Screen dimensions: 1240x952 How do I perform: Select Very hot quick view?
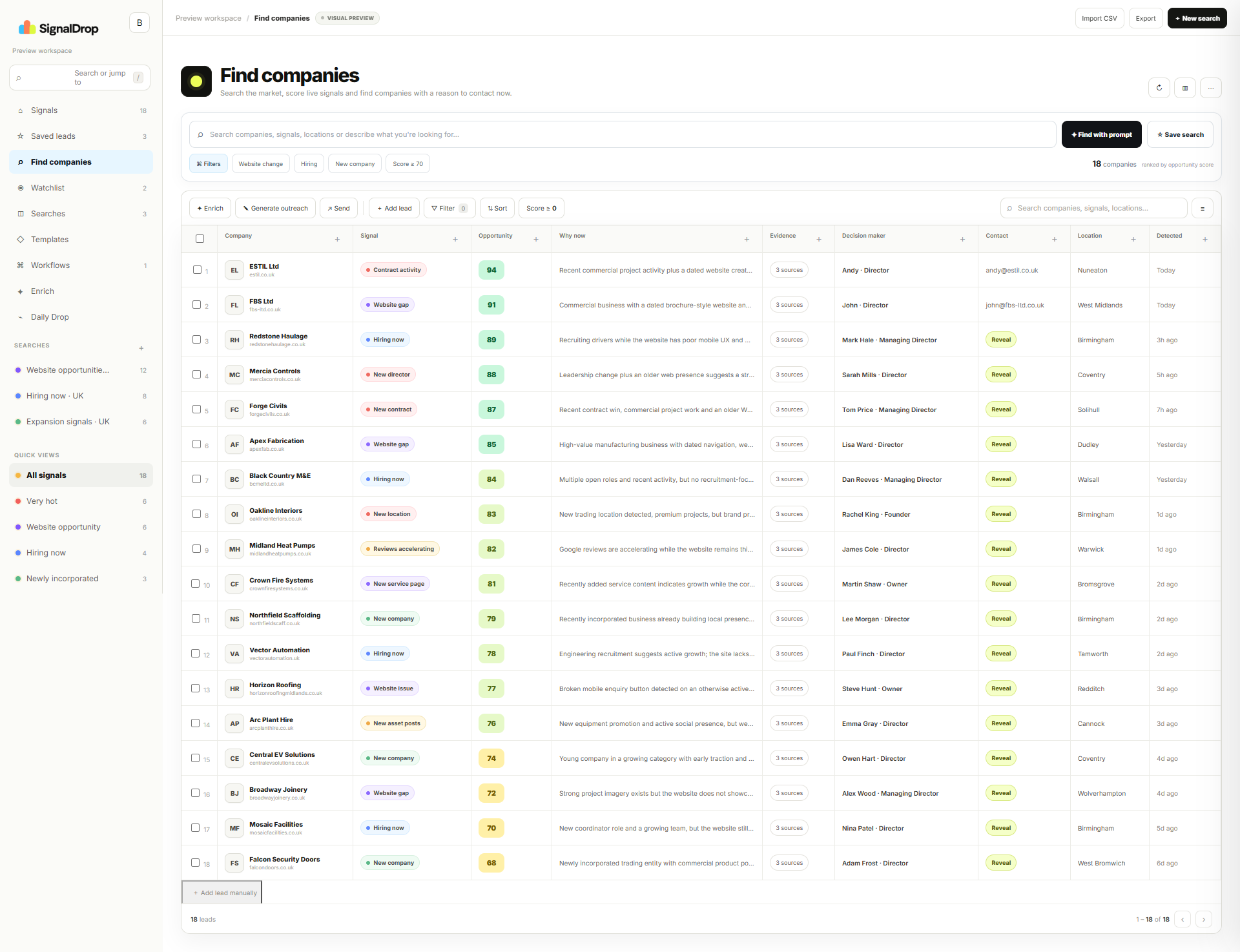tap(81, 501)
